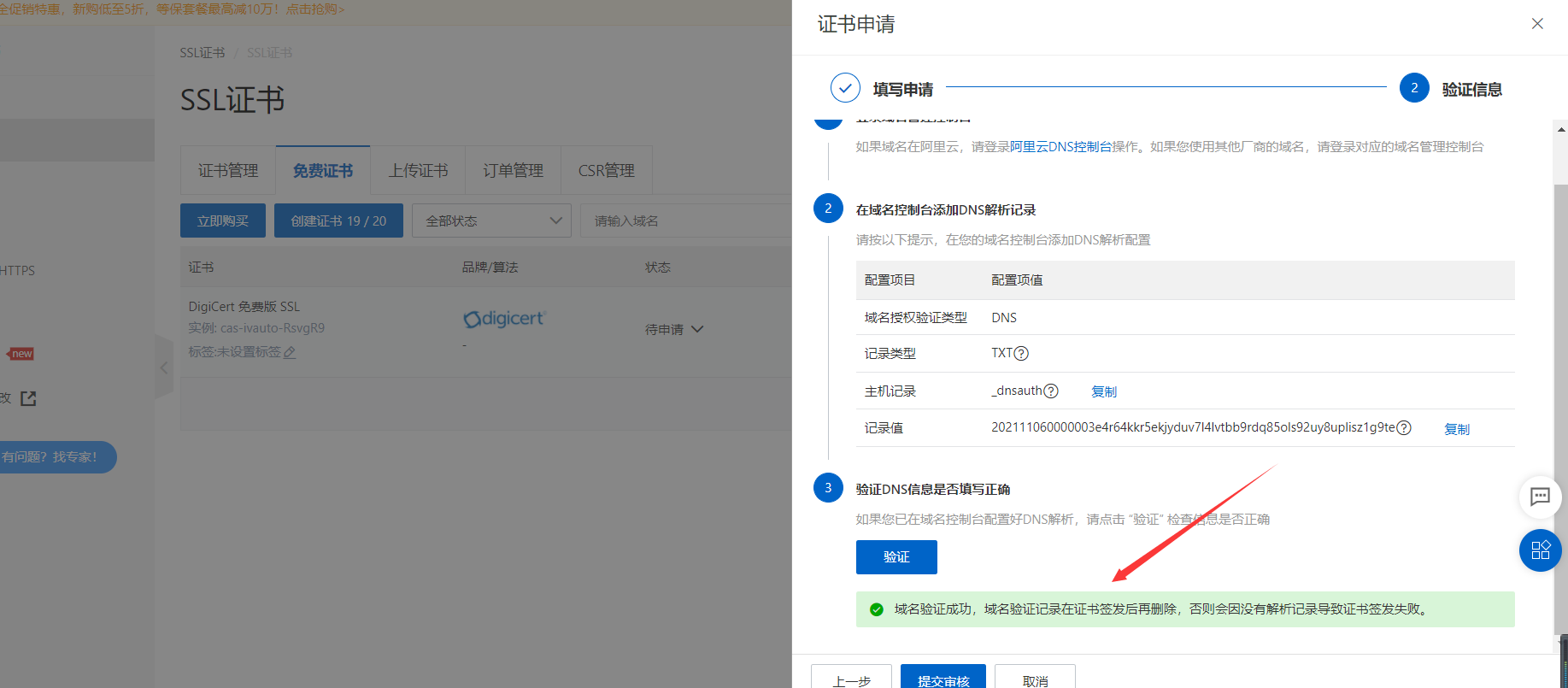Open the external link icon in sidebar

point(28,398)
